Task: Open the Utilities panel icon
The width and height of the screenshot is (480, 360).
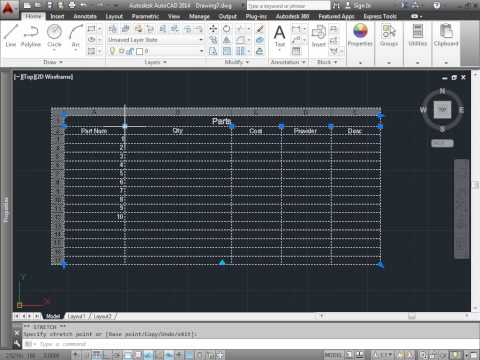Action: click(418, 35)
